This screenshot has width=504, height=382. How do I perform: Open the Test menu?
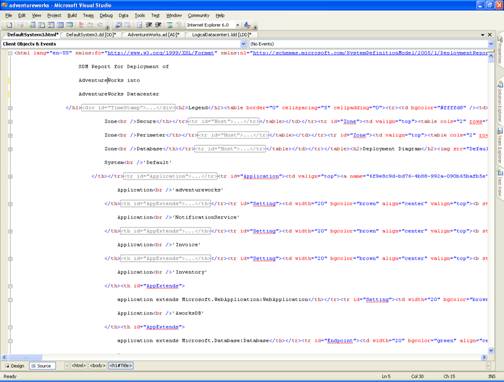[155, 15]
